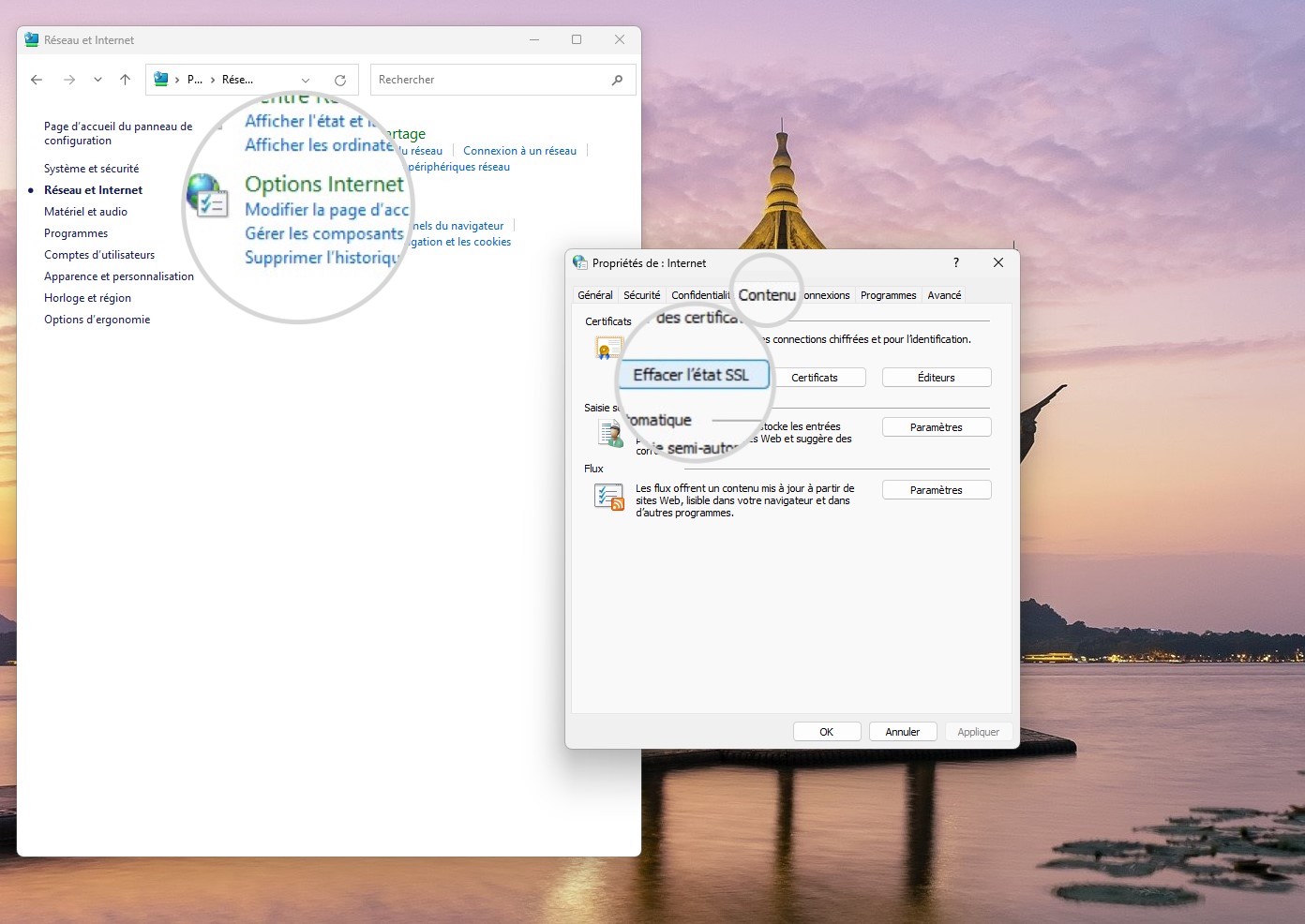Viewport: 1305px width, 924px height.
Task: Open Page d'accueil du panneau de configuration
Action: (x=118, y=133)
